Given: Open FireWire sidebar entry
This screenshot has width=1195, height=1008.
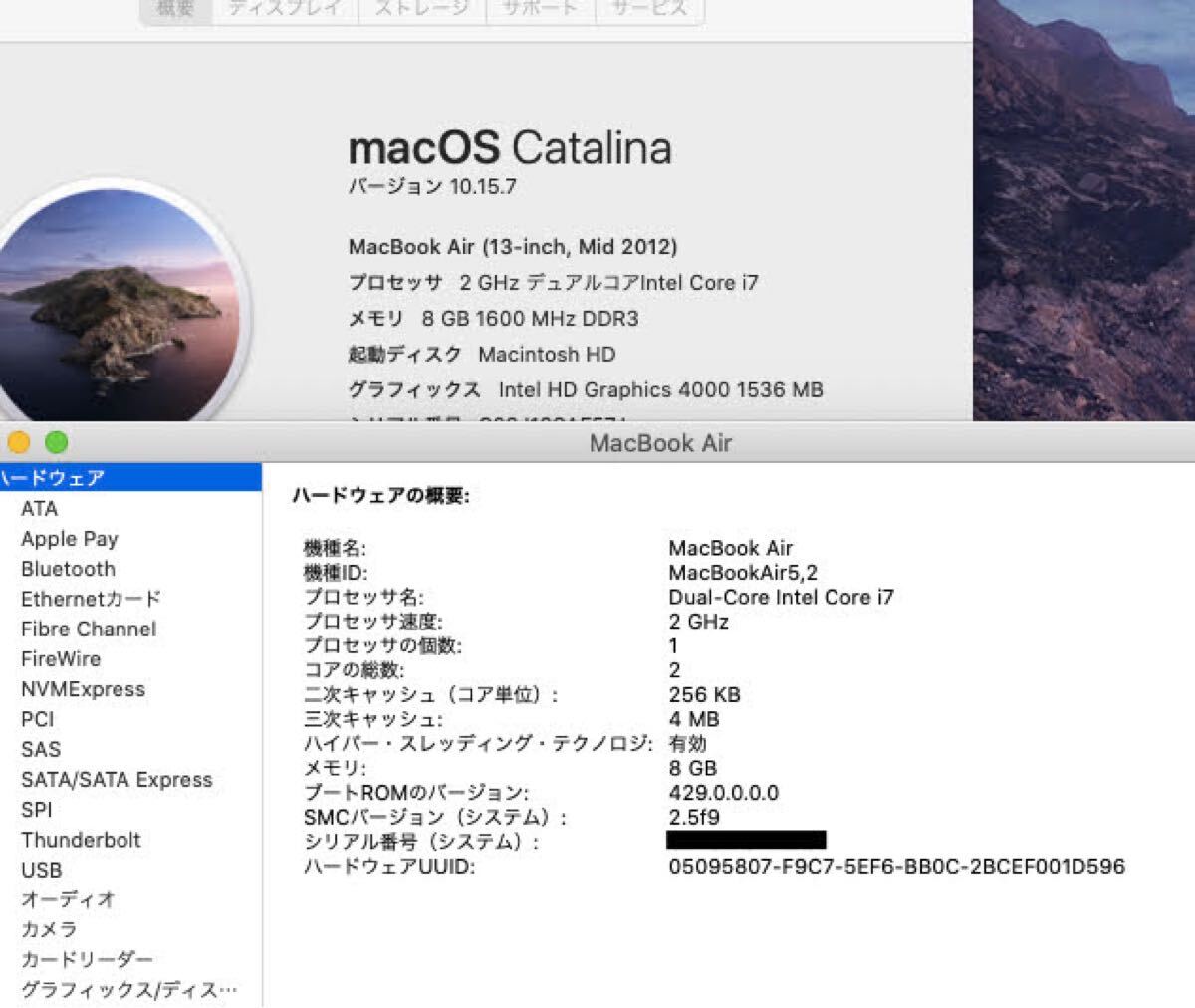Looking at the screenshot, I should point(61,658).
